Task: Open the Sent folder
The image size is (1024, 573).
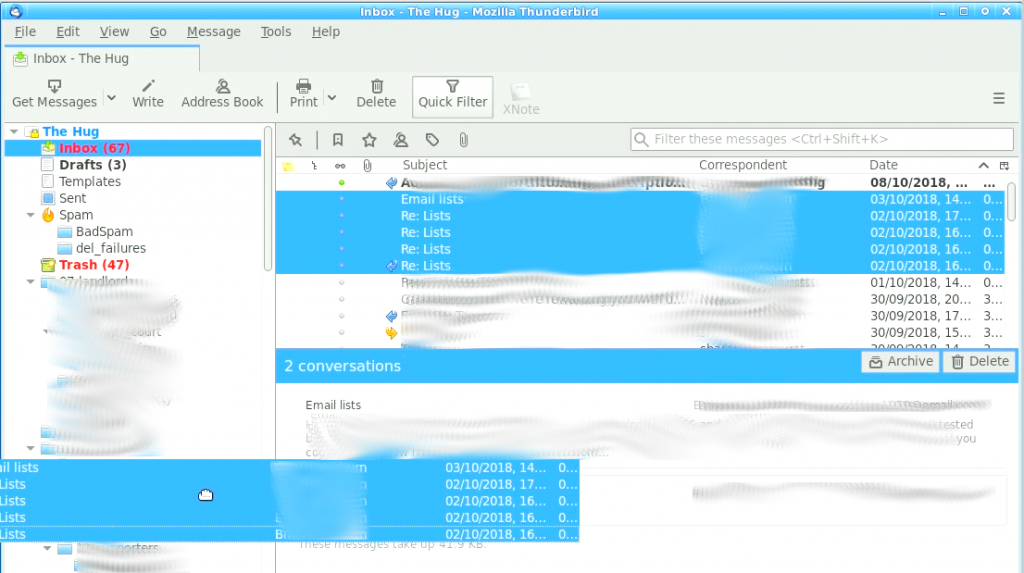Action: pos(72,198)
